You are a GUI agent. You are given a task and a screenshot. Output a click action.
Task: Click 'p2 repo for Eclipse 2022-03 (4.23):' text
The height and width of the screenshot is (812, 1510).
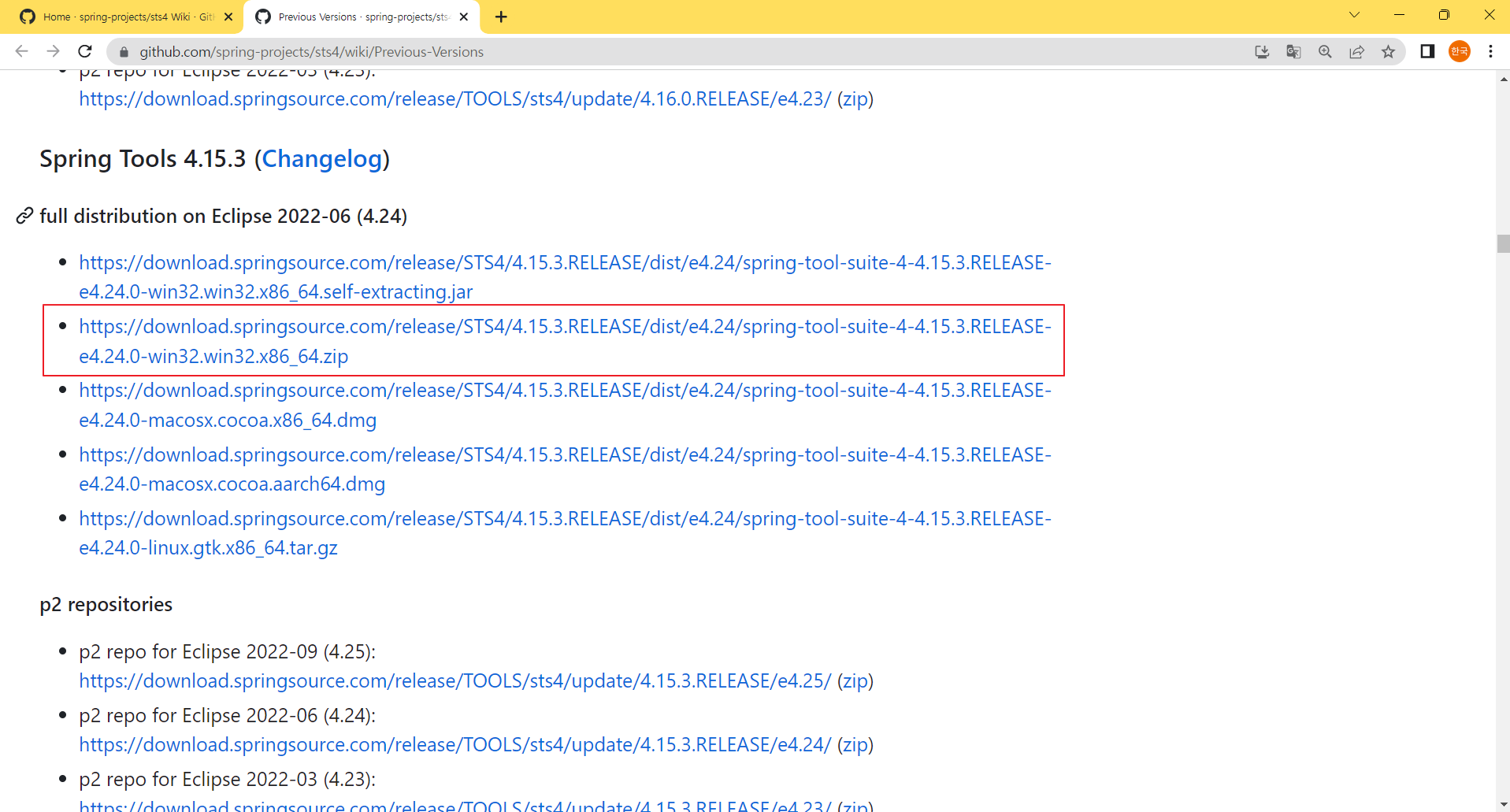pyautogui.click(x=228, y=780)
